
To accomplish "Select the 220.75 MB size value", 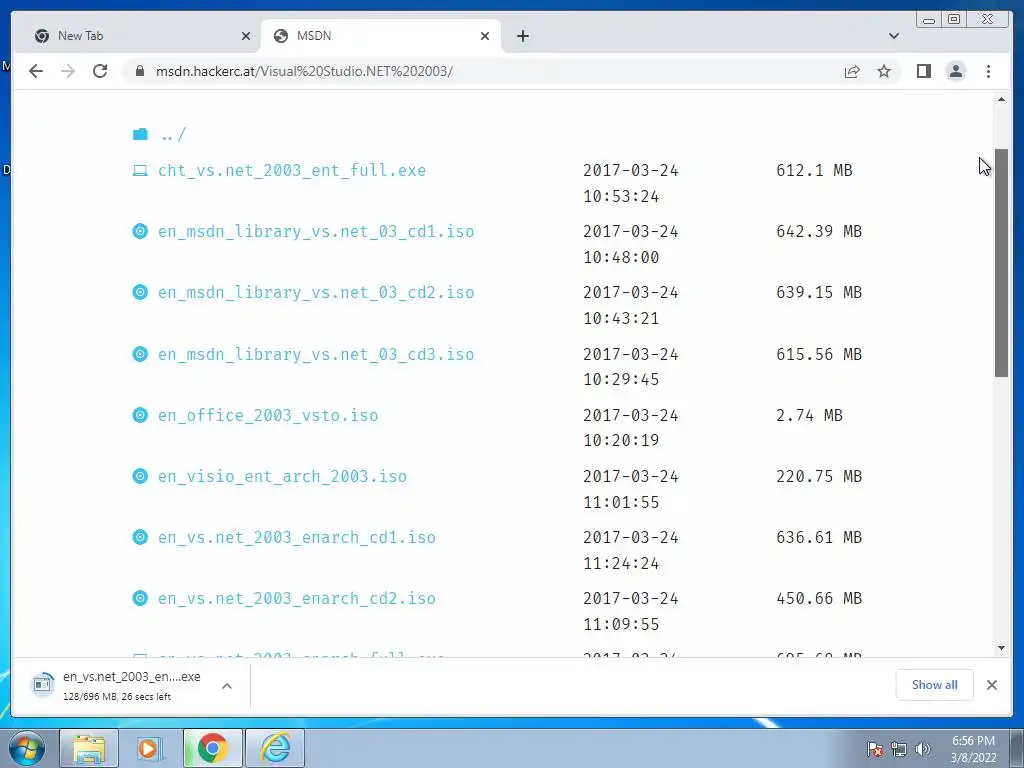I will click(819, 477).
